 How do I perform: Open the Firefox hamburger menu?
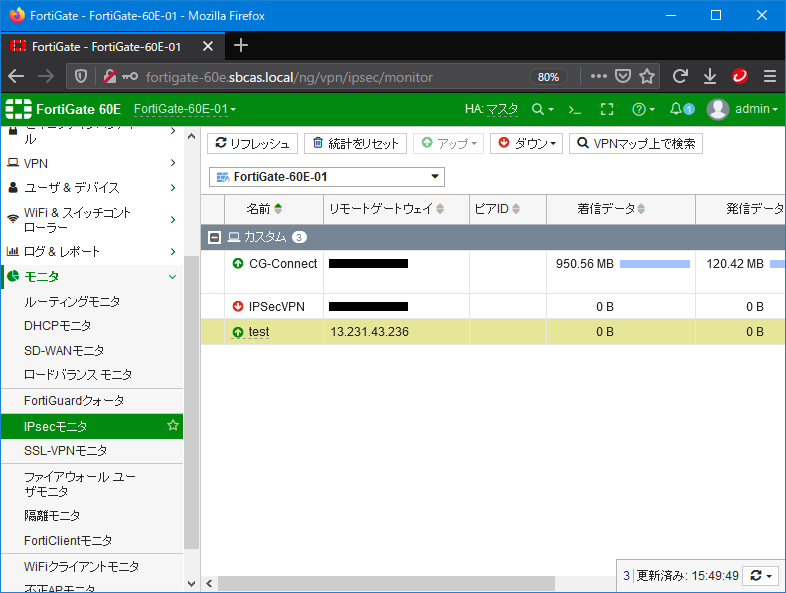770,77
